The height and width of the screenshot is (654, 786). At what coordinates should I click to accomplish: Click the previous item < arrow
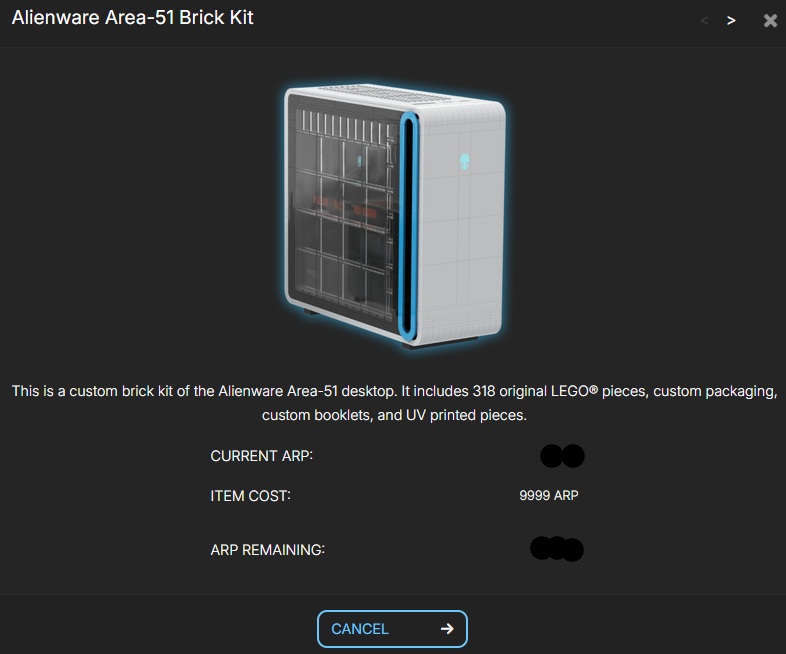coord(704,21)
